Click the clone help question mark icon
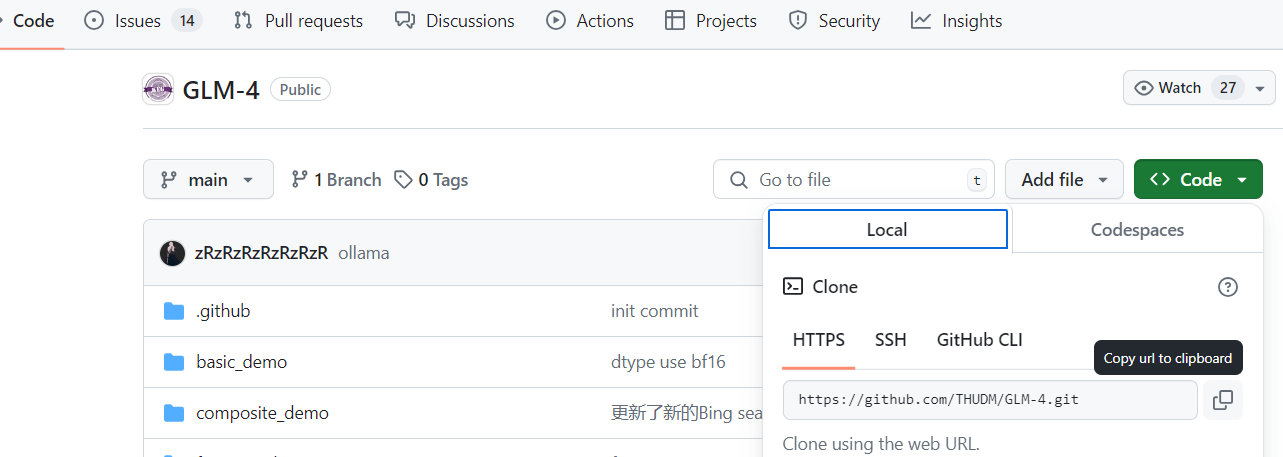The width and height of the screenshot is (1283, 457). coord(1228,287)
